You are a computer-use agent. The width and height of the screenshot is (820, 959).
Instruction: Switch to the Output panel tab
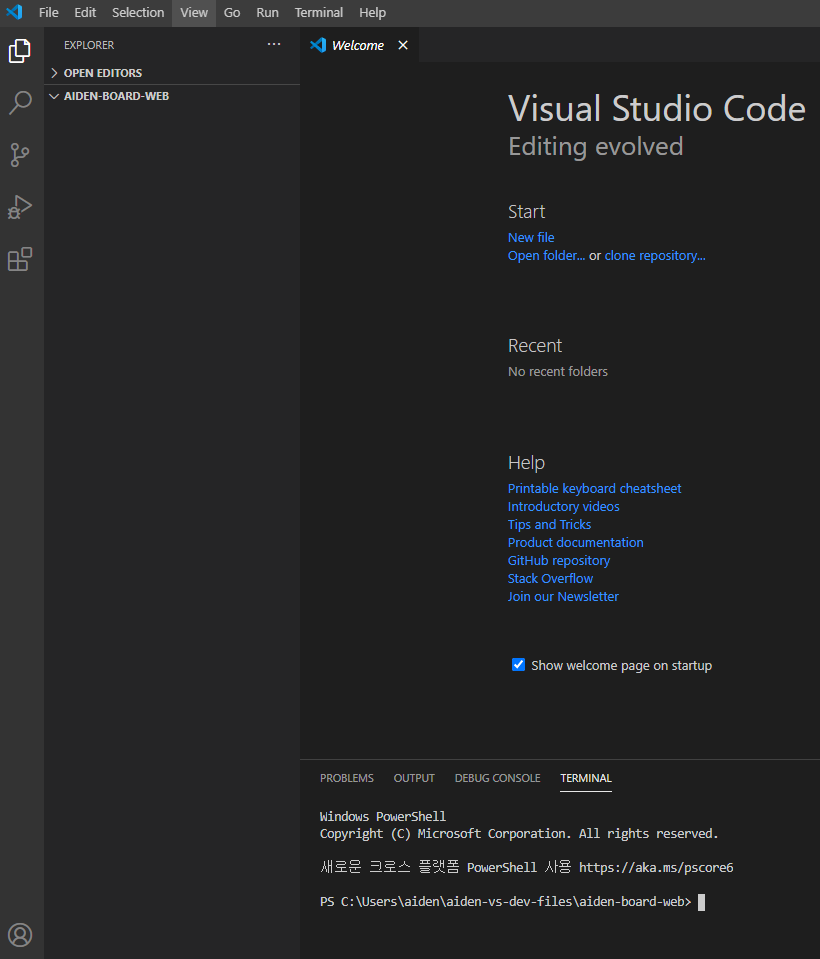[414, 778]
